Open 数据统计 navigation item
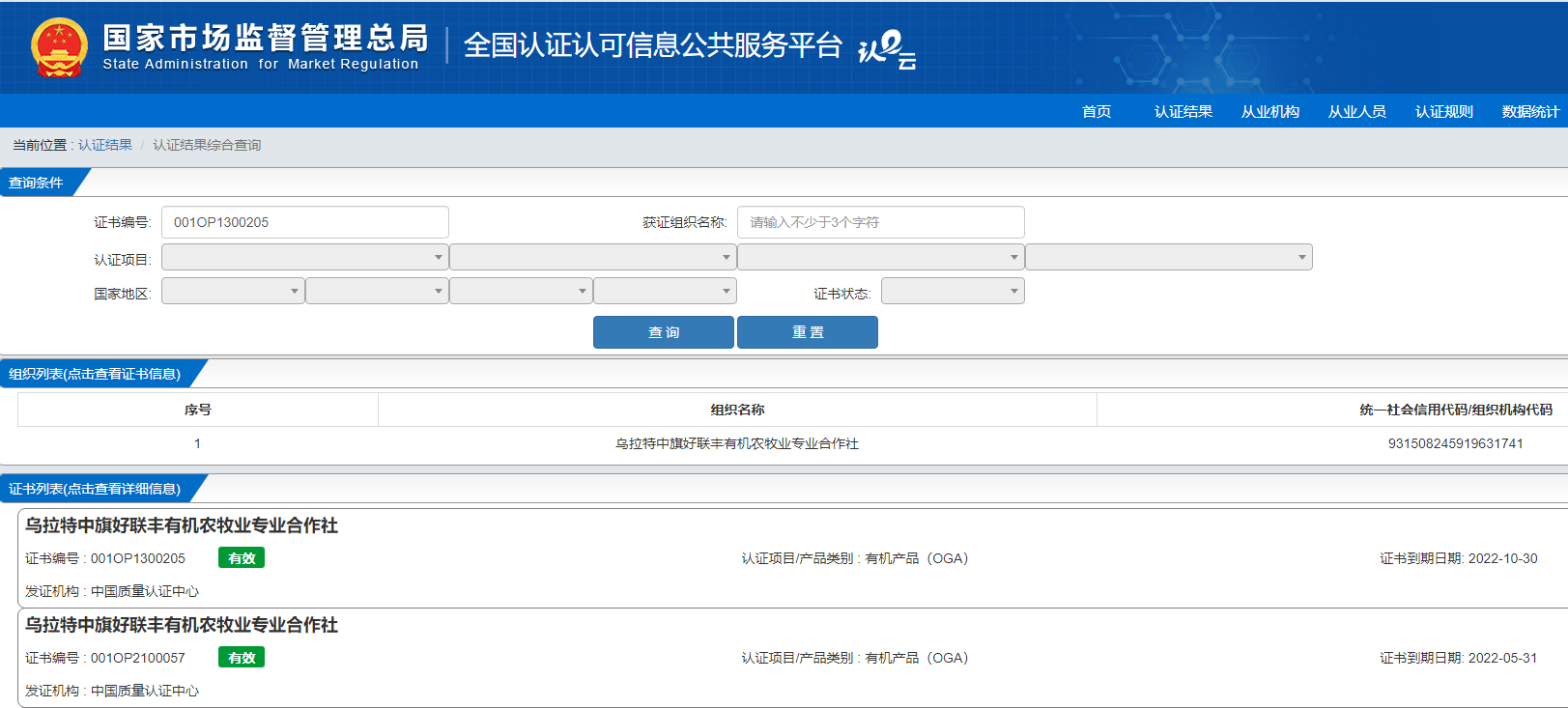The height and width of the screenshot is (708, 1568). point(1531,112)
